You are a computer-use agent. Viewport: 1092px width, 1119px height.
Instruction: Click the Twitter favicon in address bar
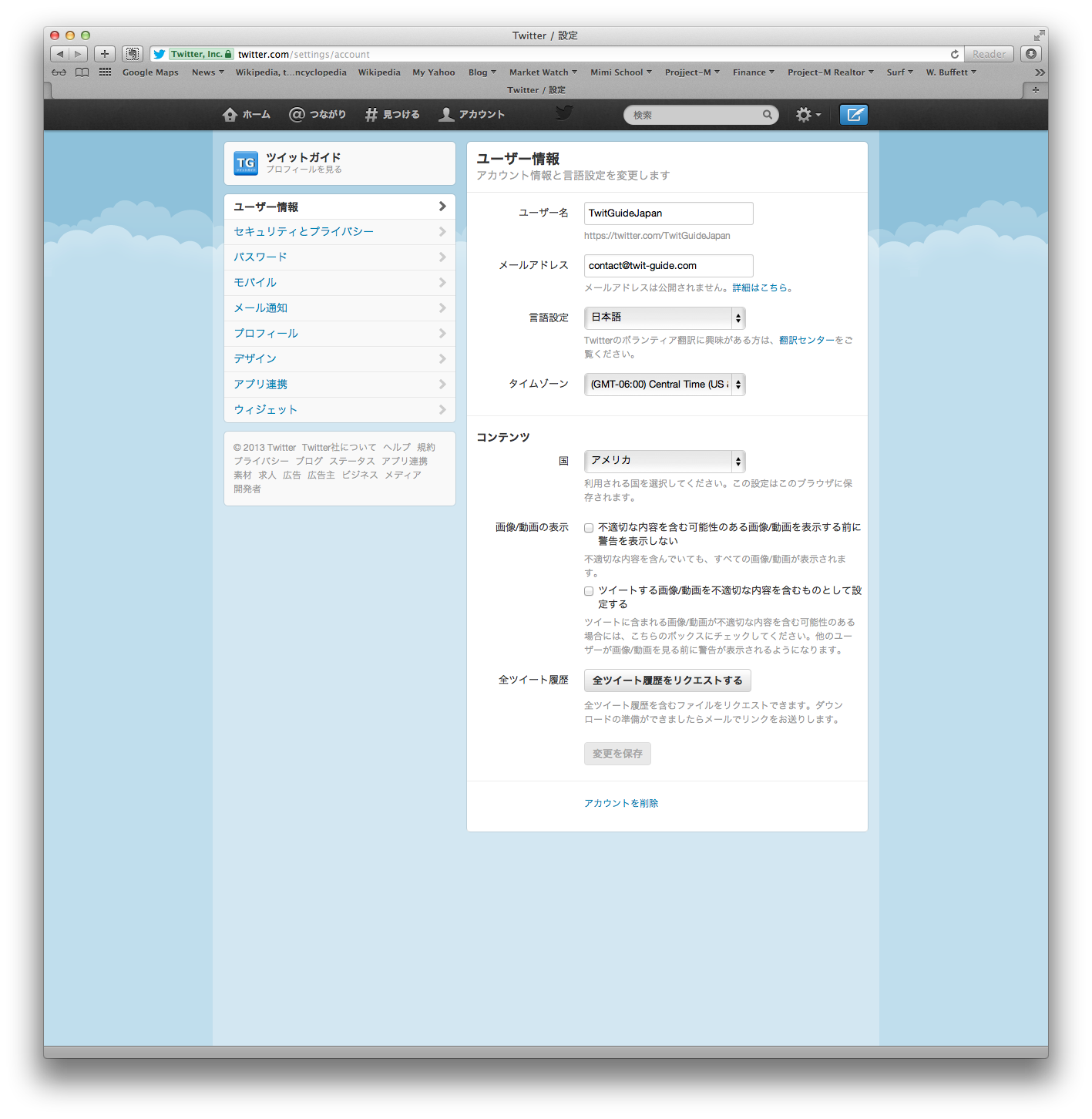click(x=159, y=54)
